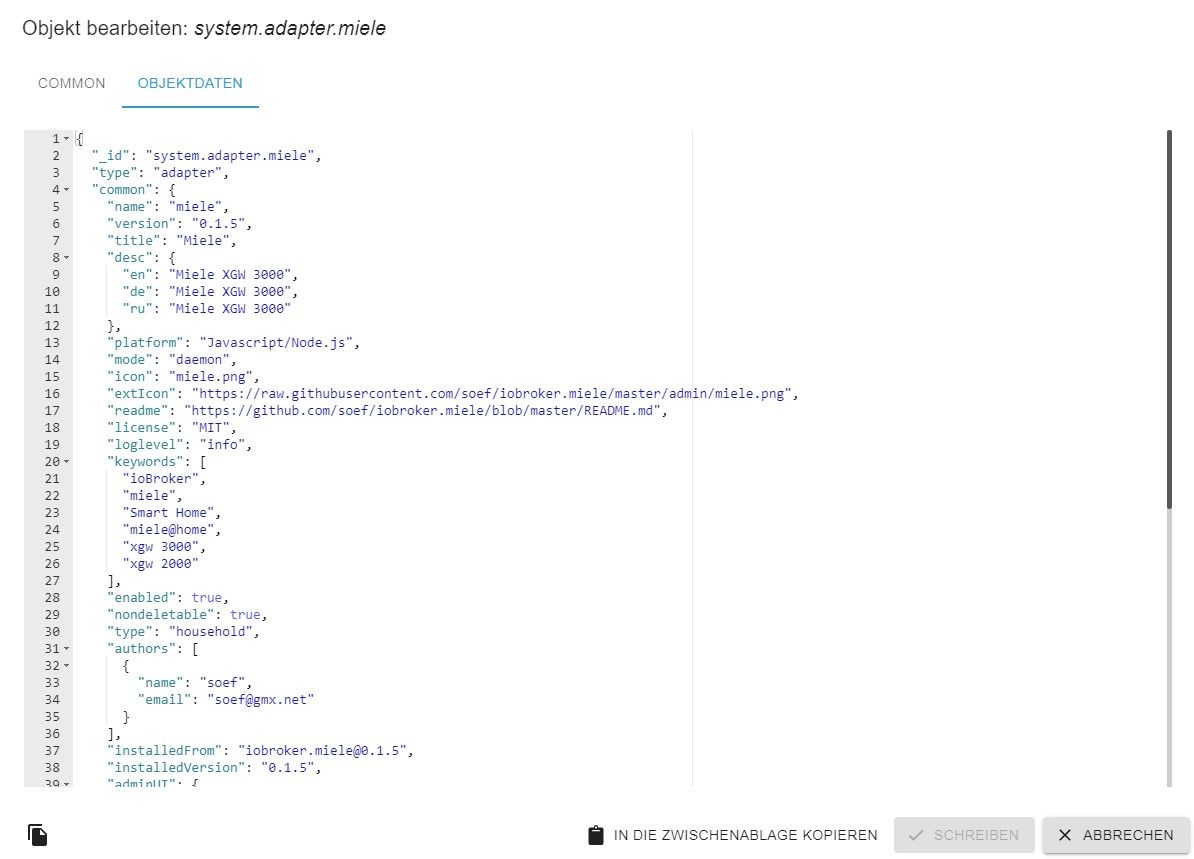
Task: Click the "0.1.5" version value on line 6
Action: point(218,223)
